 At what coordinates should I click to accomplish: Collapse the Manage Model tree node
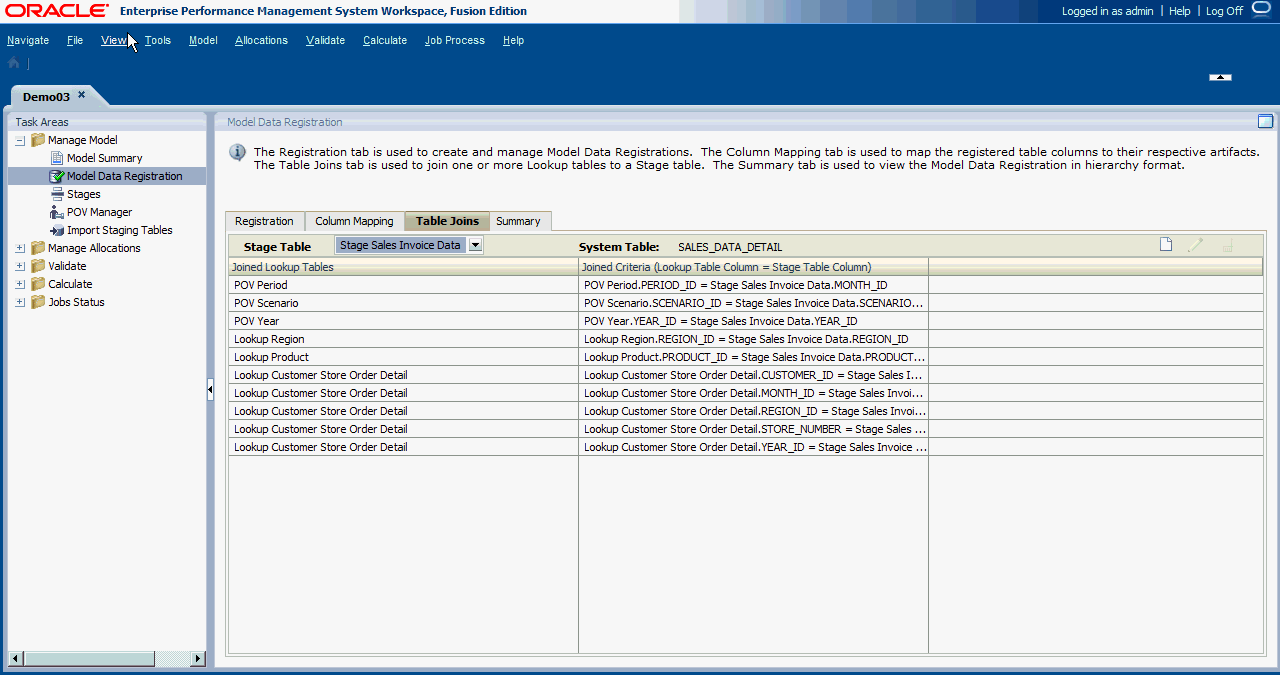coord(20,140)
